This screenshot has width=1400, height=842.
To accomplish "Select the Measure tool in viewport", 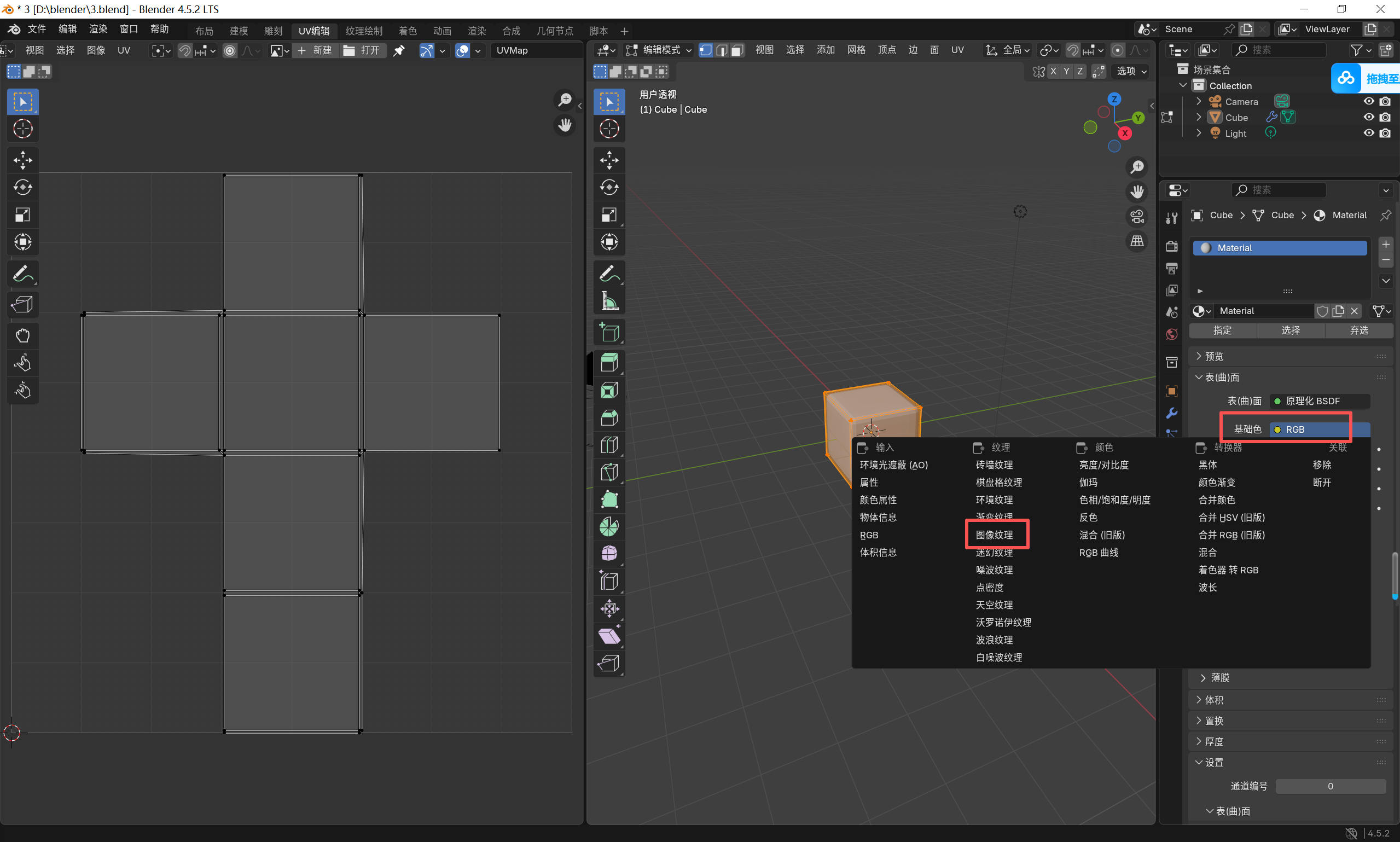I will coord(609,301).
